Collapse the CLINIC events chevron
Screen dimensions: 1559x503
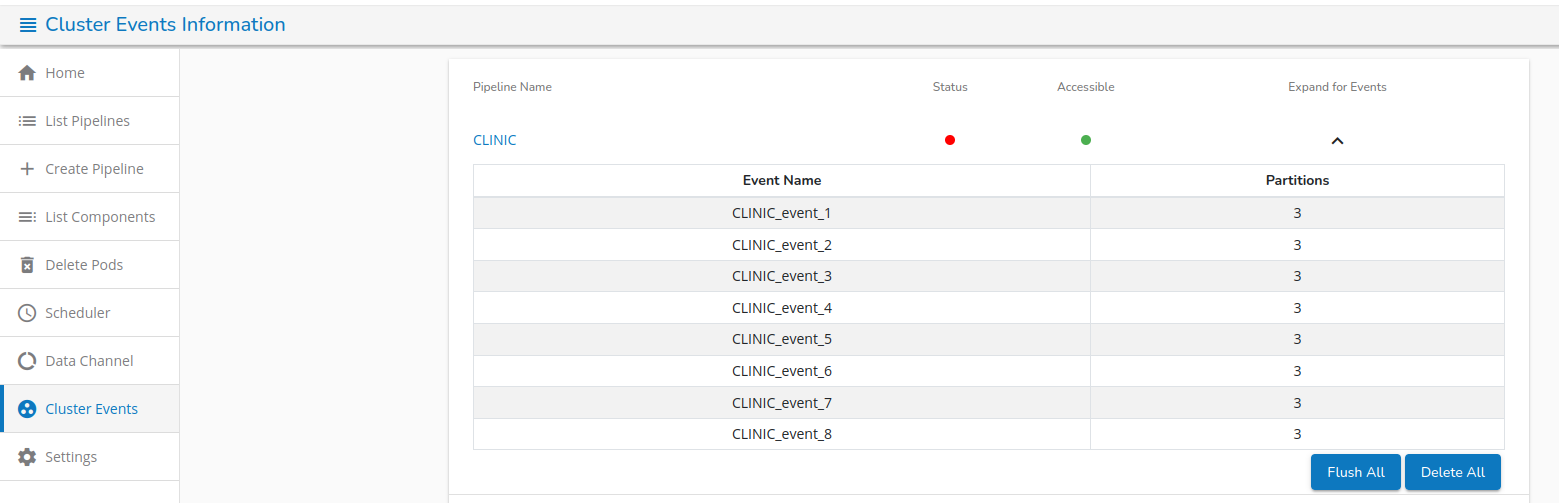click(1337, 141)
